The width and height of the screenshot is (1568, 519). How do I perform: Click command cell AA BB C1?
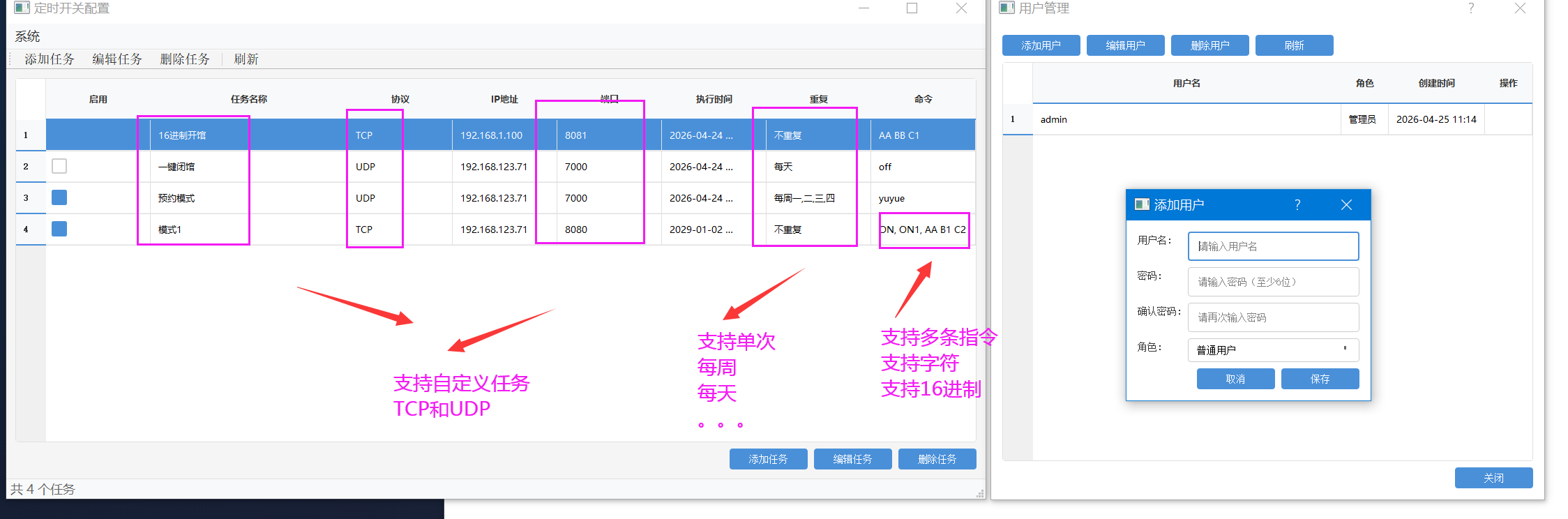point(923,135)
